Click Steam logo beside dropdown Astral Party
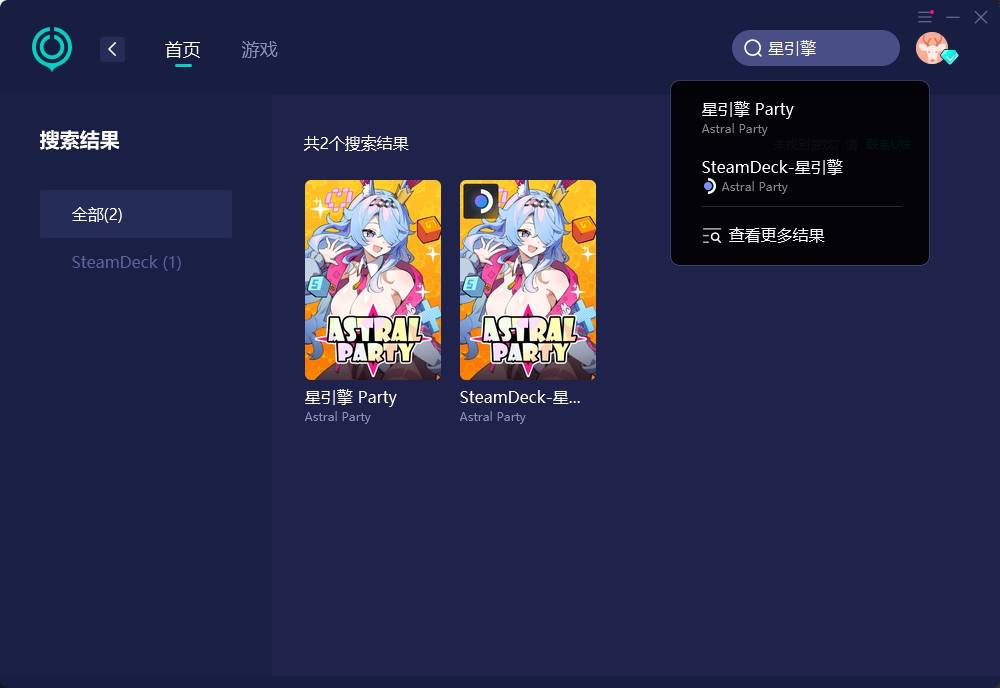Screen dimensions: 1000x688 click(x=709, y=187)
